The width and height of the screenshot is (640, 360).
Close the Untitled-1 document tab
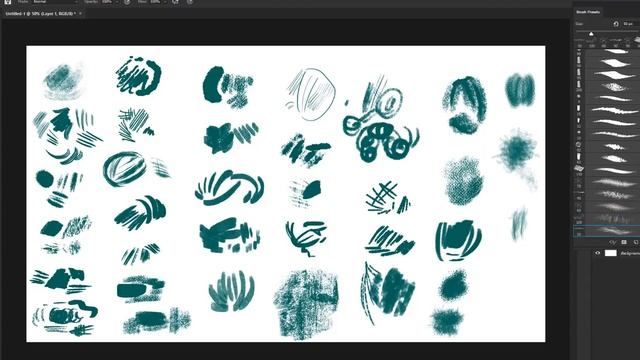point(80,13)
